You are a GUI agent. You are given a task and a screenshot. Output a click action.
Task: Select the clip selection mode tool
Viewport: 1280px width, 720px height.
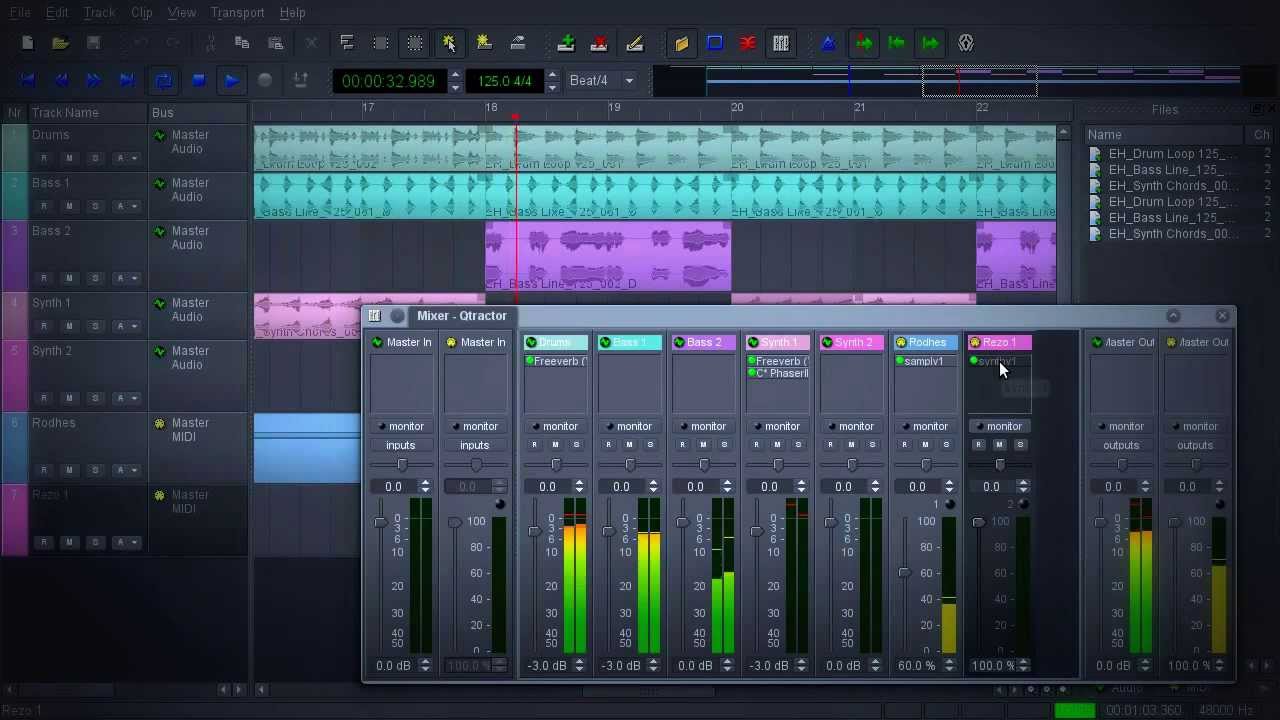pos(449,42)
